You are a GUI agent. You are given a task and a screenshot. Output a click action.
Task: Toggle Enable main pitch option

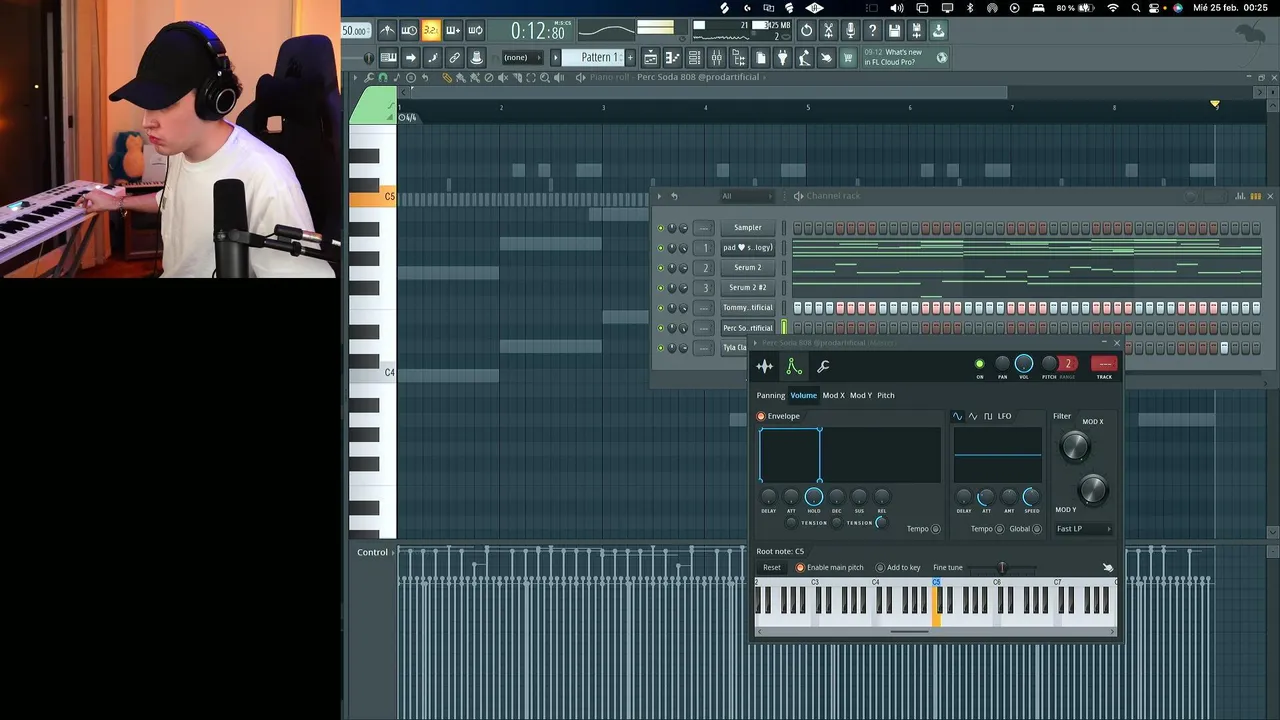(x=800, y=567)
